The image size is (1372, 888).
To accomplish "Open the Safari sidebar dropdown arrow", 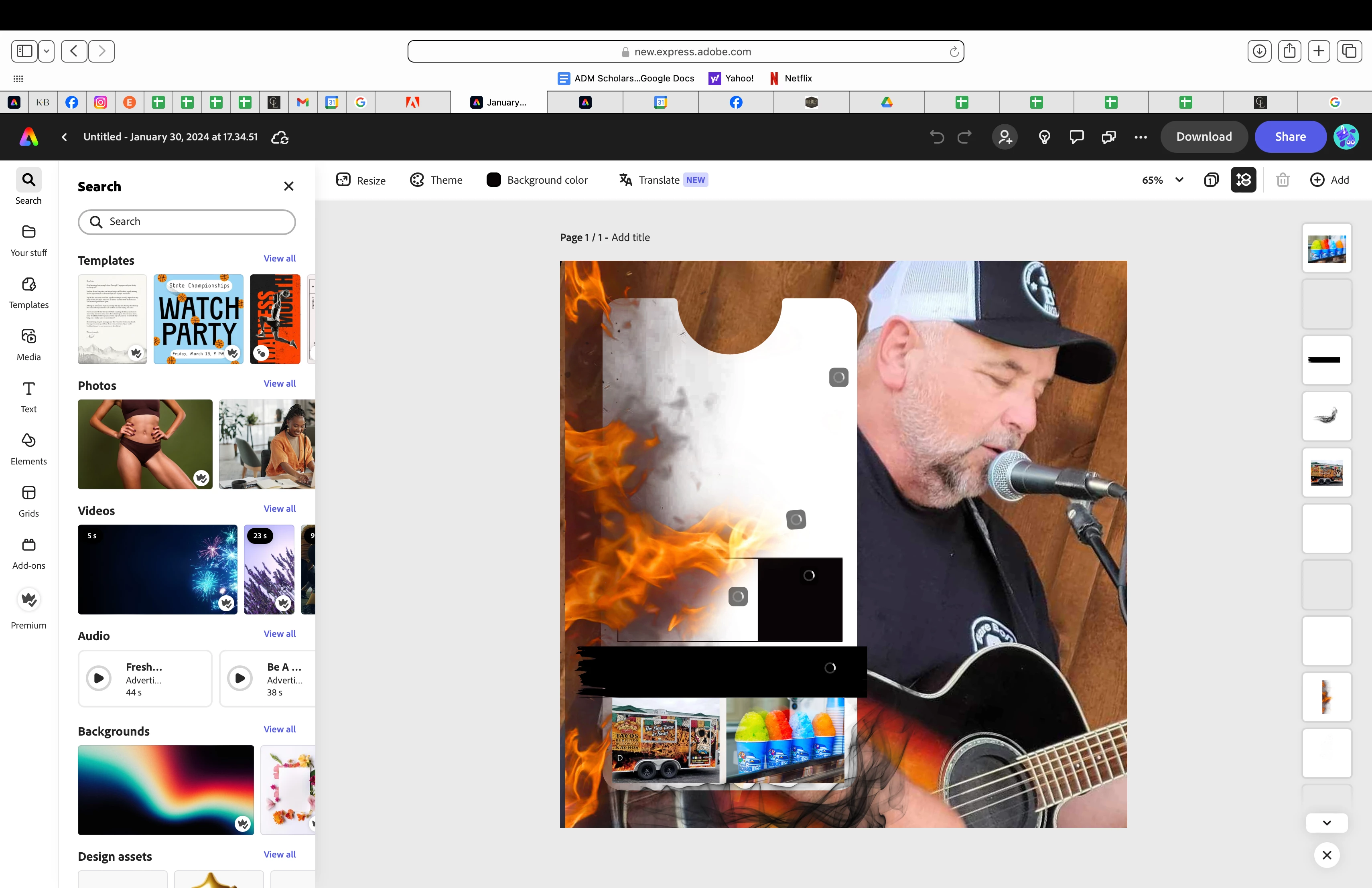I will coord(46,51).
